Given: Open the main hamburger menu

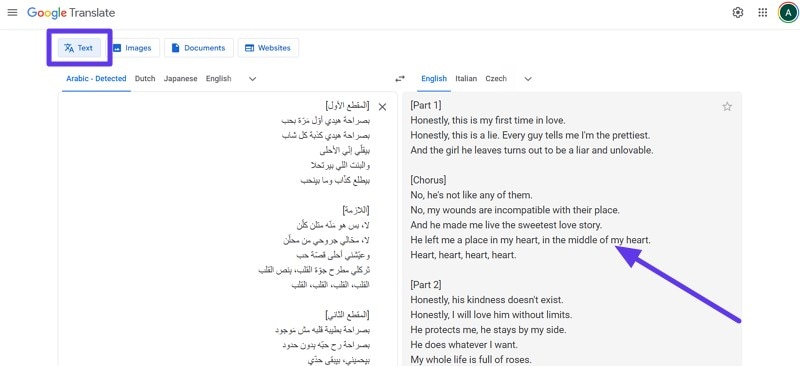Looking at the screenshot, I should 12,12.
